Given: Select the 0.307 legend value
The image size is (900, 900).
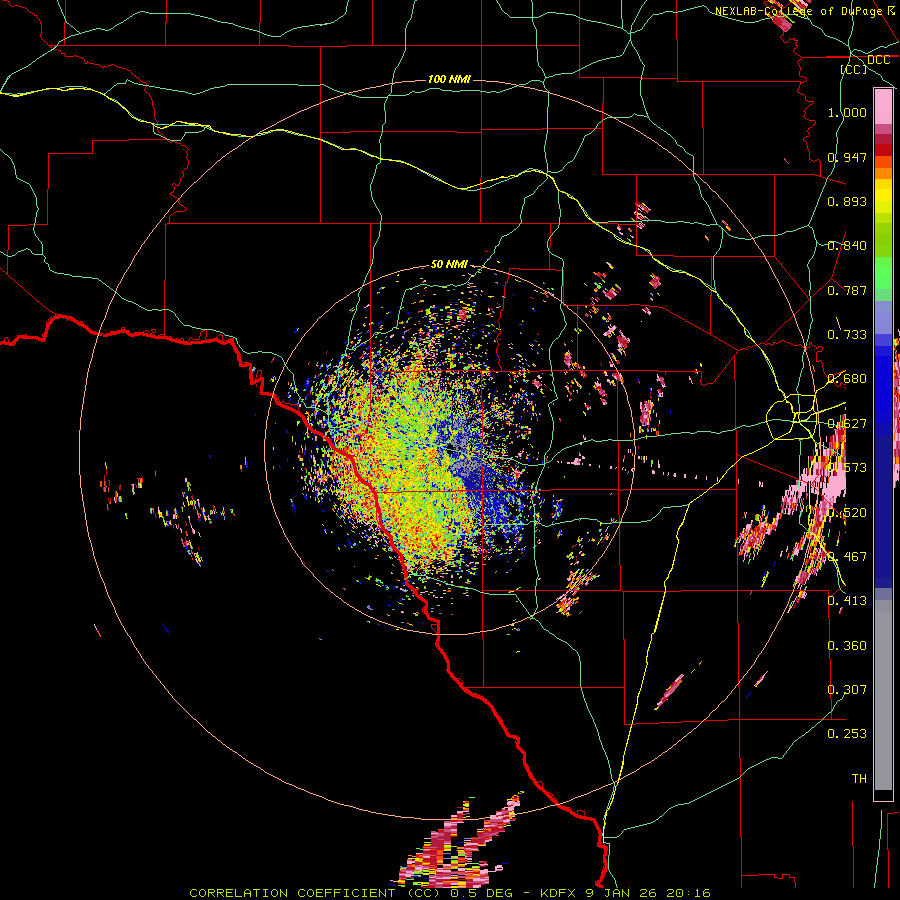Looking at the screenshot, I should [x=847, y=689].
